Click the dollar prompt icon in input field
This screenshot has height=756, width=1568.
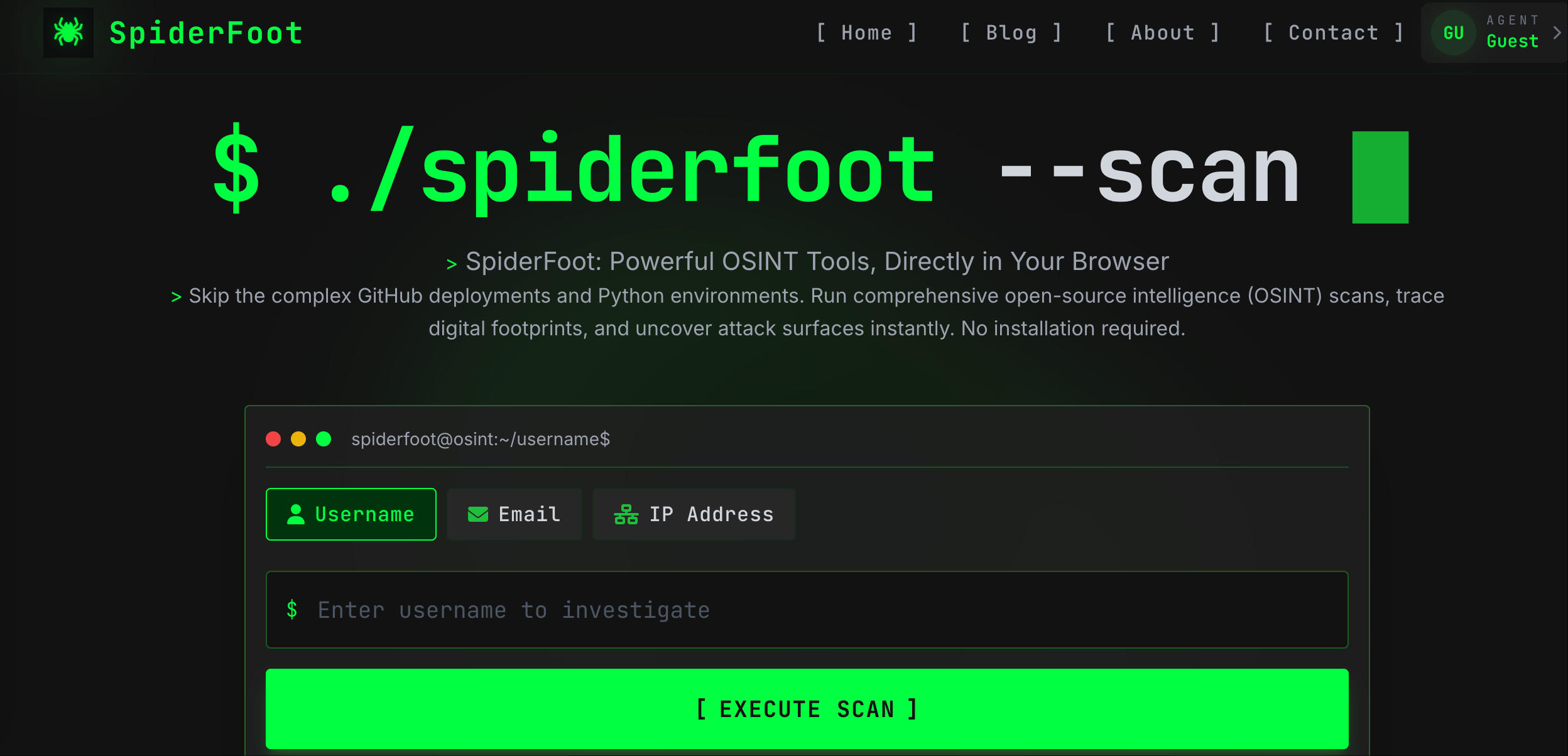point(291,610)
